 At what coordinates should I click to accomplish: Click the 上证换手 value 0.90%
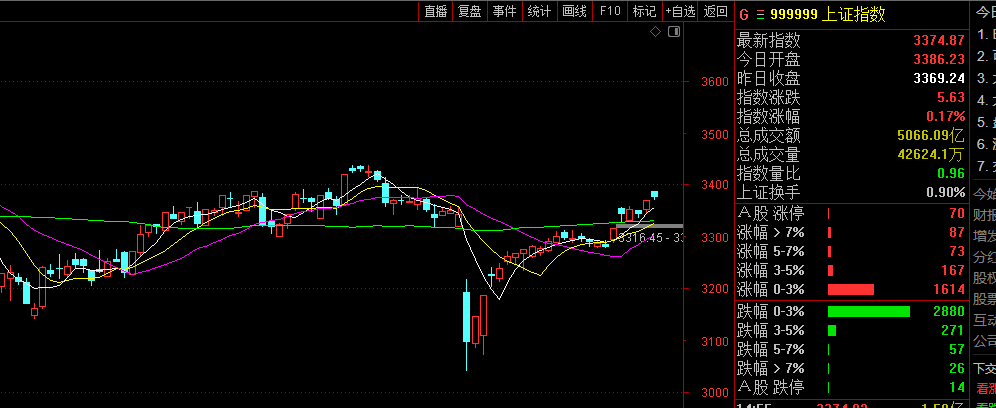pyautogui.click(x=946, y=193)
